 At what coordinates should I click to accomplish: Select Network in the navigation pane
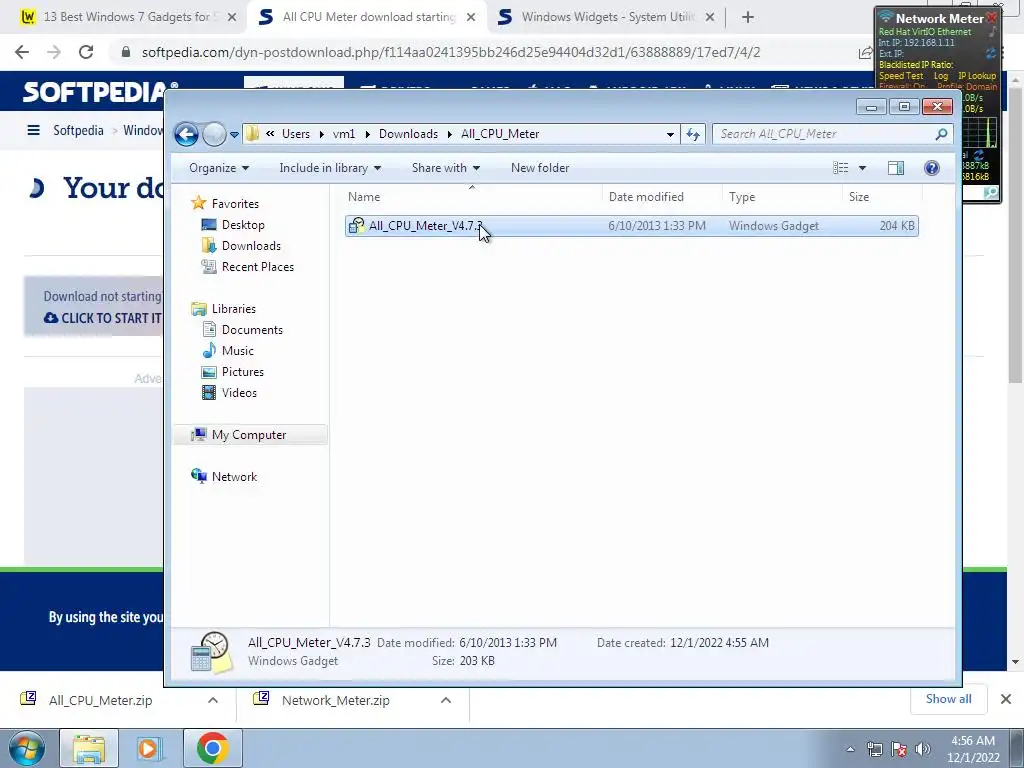point(224,477)
